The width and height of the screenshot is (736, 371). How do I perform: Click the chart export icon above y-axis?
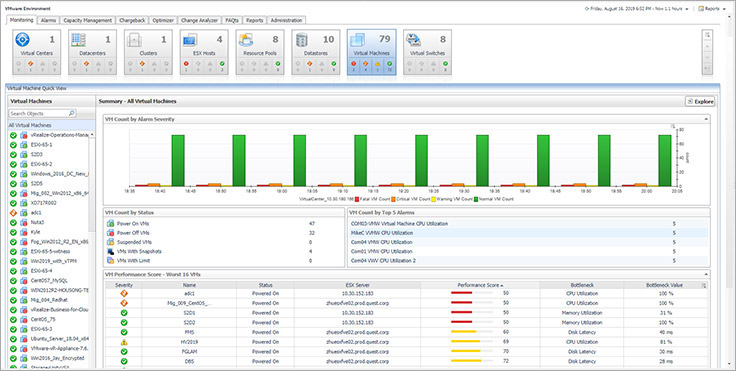[x=673, y=126]
